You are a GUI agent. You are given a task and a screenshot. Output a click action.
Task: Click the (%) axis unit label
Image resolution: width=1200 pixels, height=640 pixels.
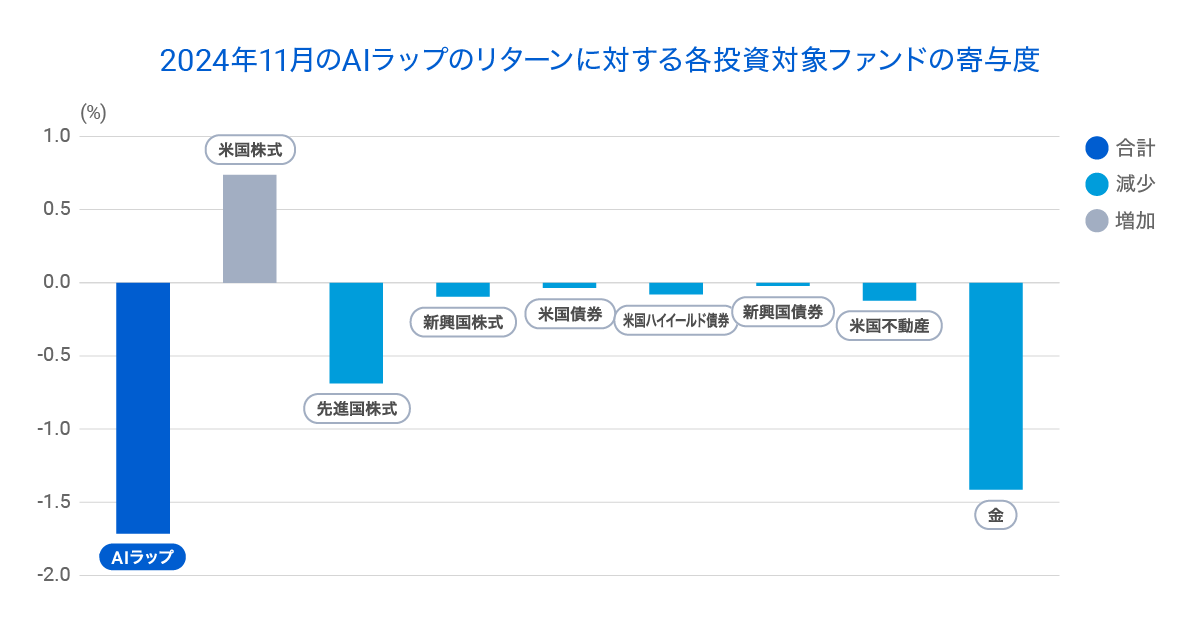93,113
